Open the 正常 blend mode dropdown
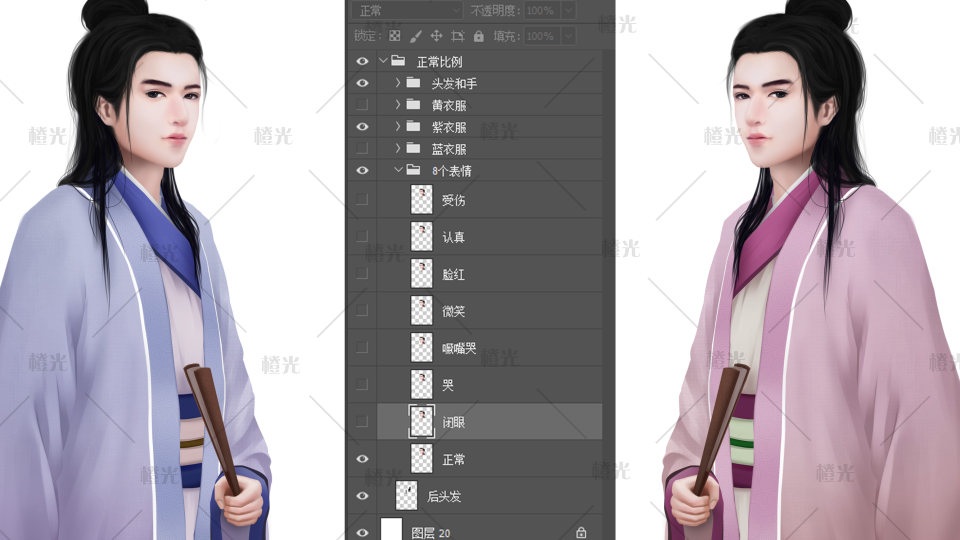 407,10
